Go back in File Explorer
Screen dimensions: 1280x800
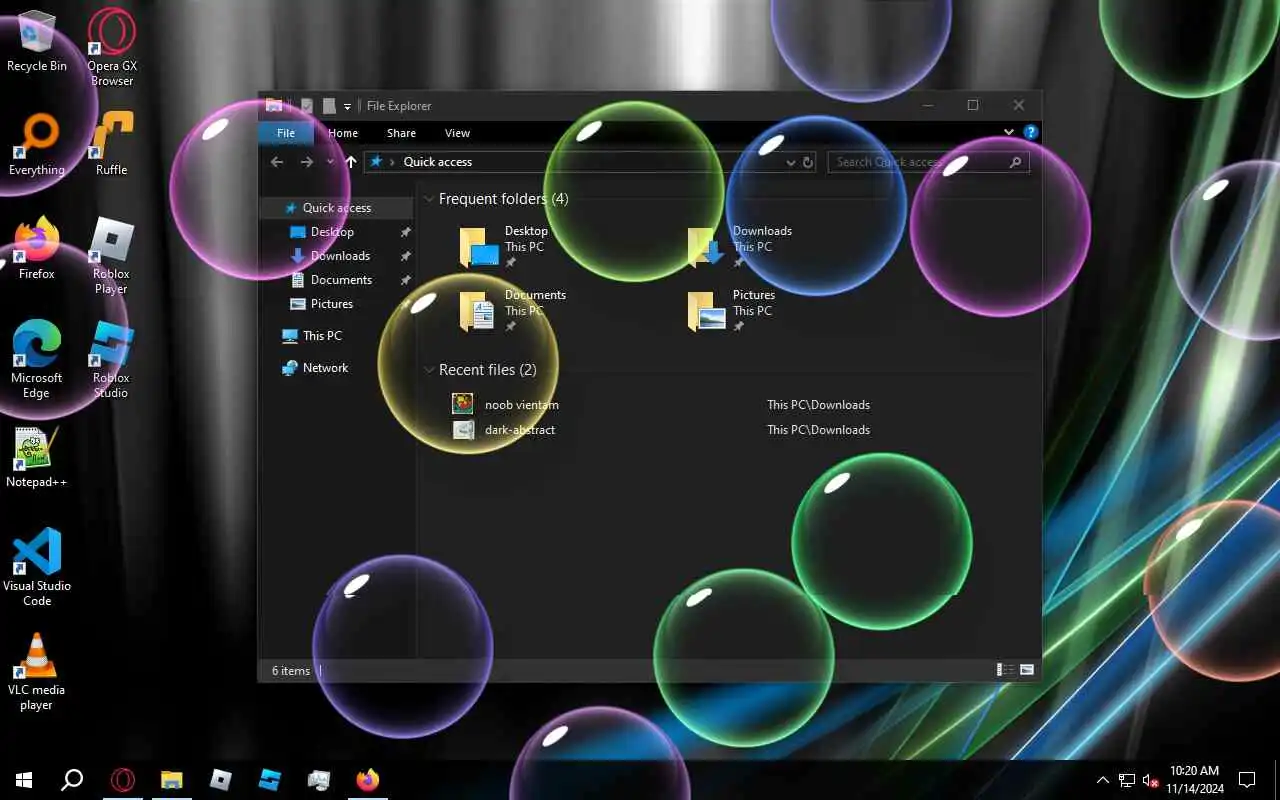tap(278, 162)
